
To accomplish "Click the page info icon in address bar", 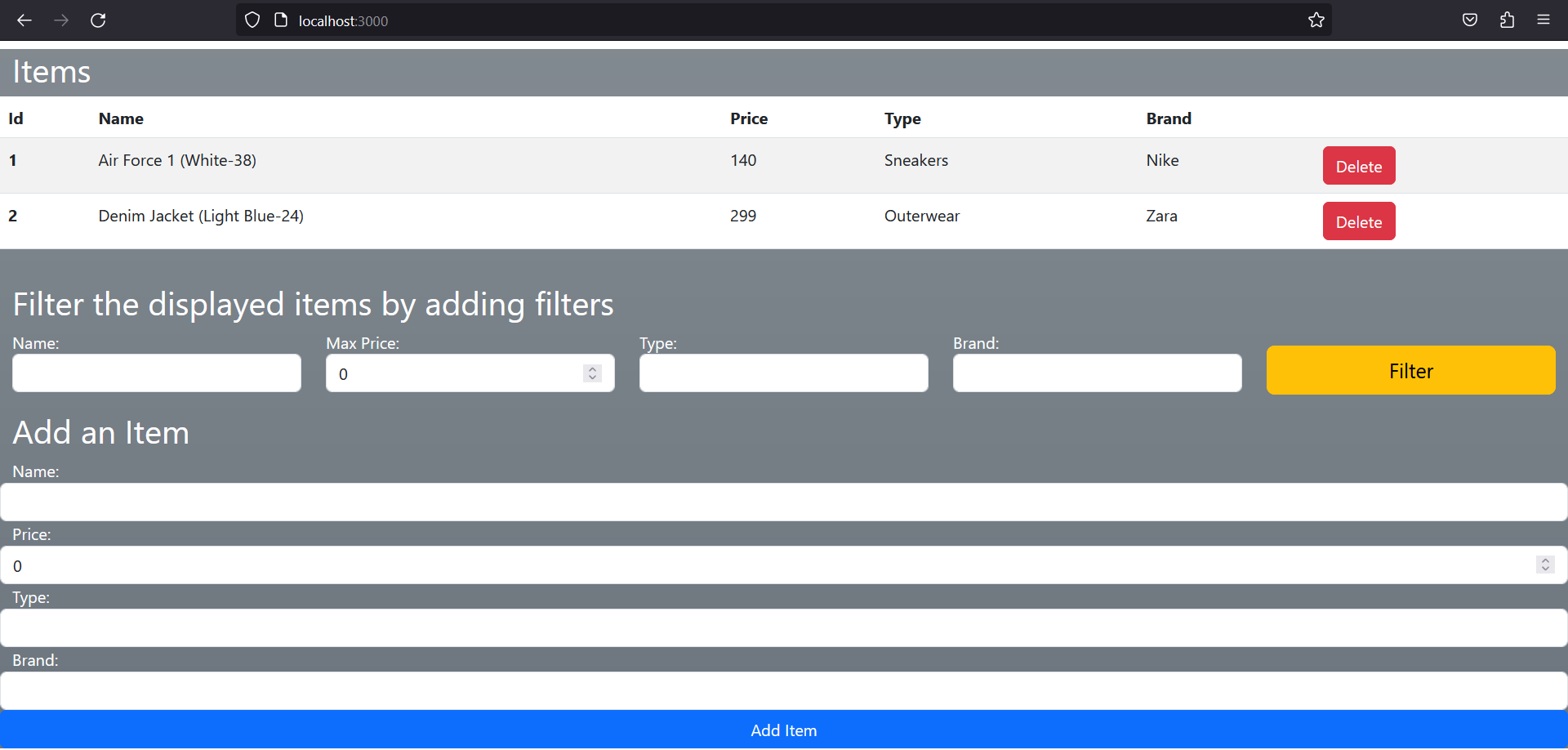I will pyautogui.click(x=282, y=20).
